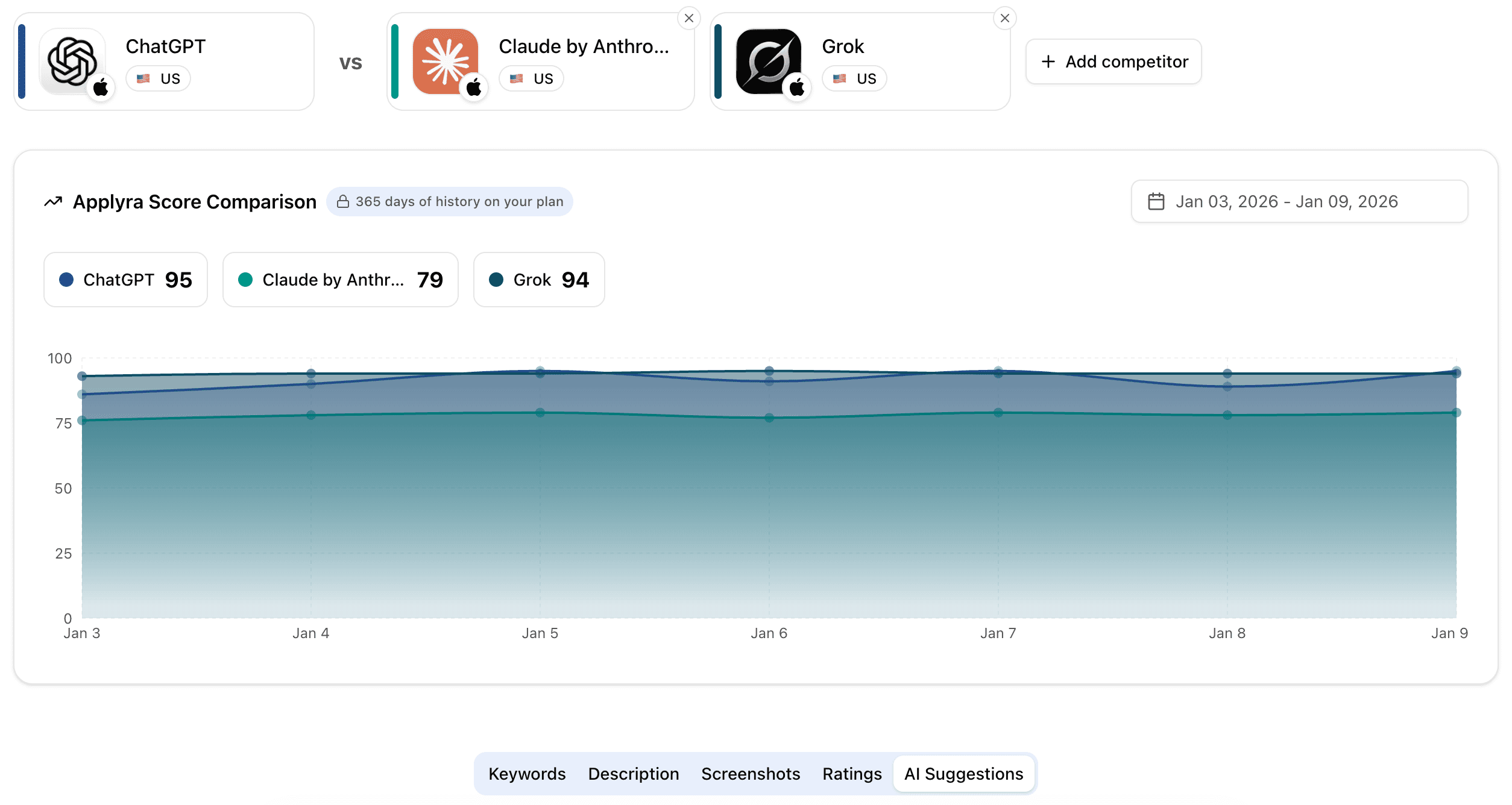Click the Claude by Anthropic app icon
Screen dimensions: 1512x805
[x=444, y=60]
